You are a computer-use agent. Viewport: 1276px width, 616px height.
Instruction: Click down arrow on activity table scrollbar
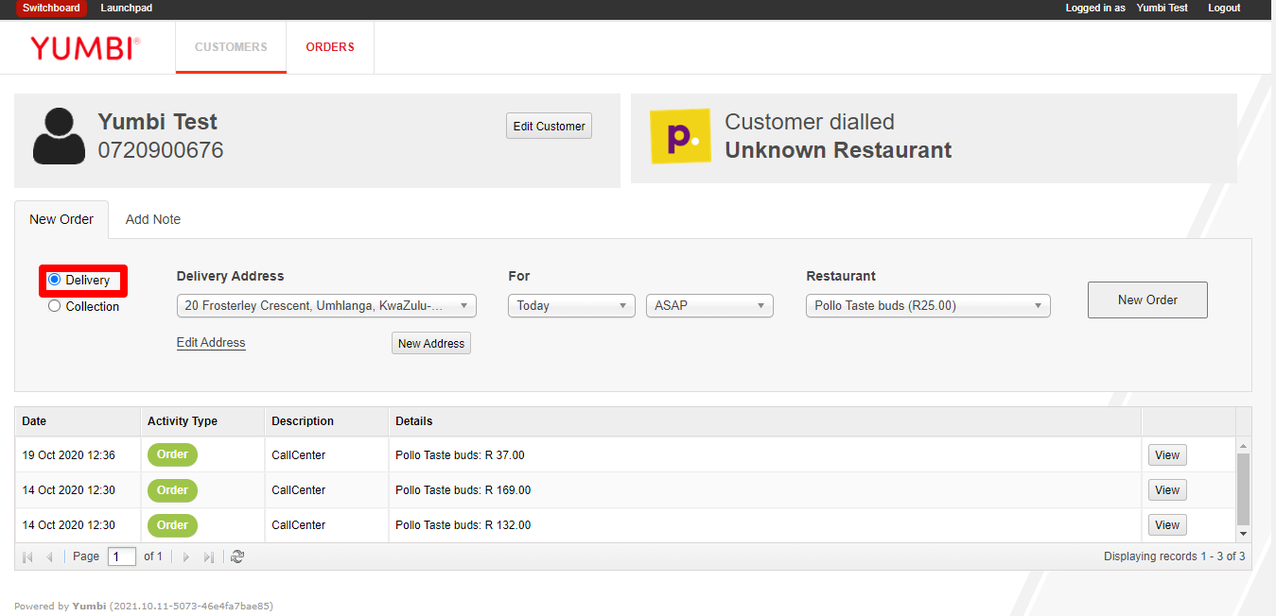coord(1243,533)
